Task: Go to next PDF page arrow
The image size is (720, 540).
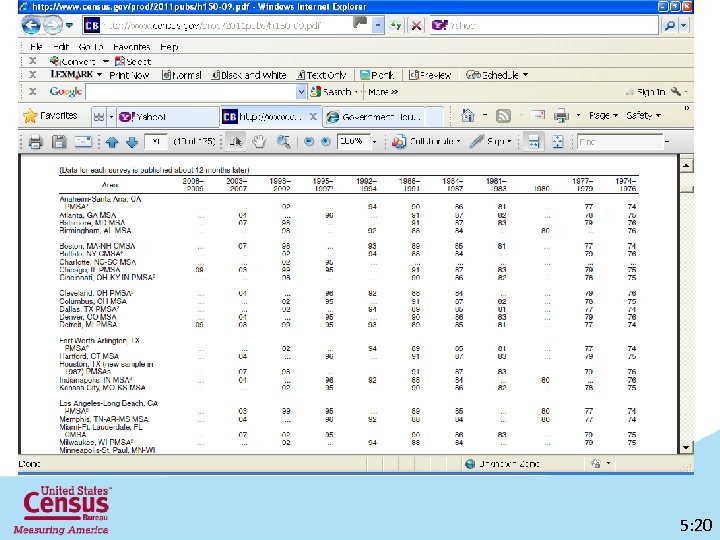Action: click(132, 142)
